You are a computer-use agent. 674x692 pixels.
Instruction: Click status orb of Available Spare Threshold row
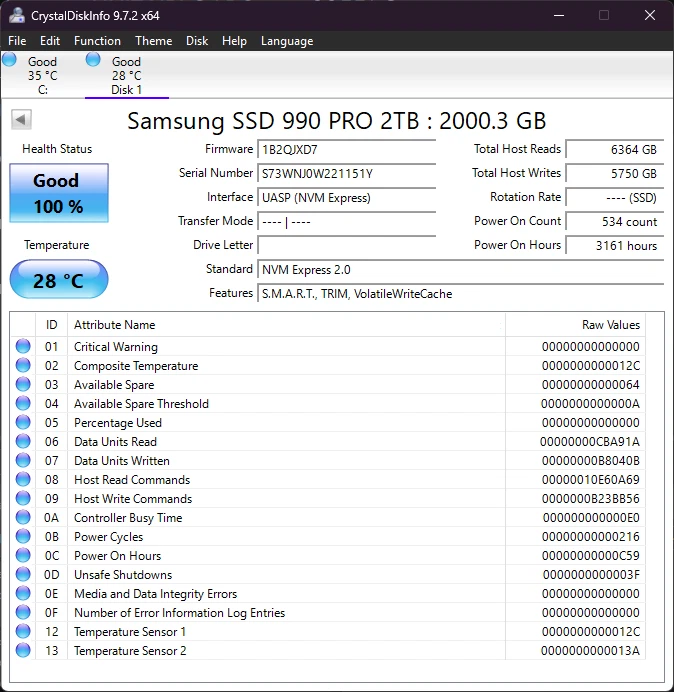(x=23, y=403)
